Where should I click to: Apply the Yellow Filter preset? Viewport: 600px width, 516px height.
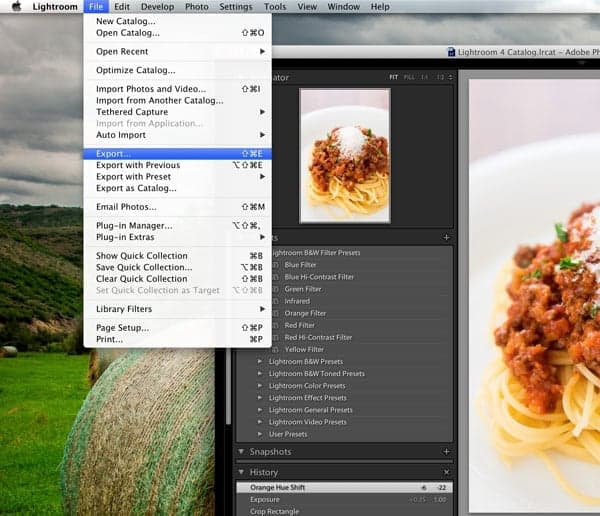click(x=304, y=349)
